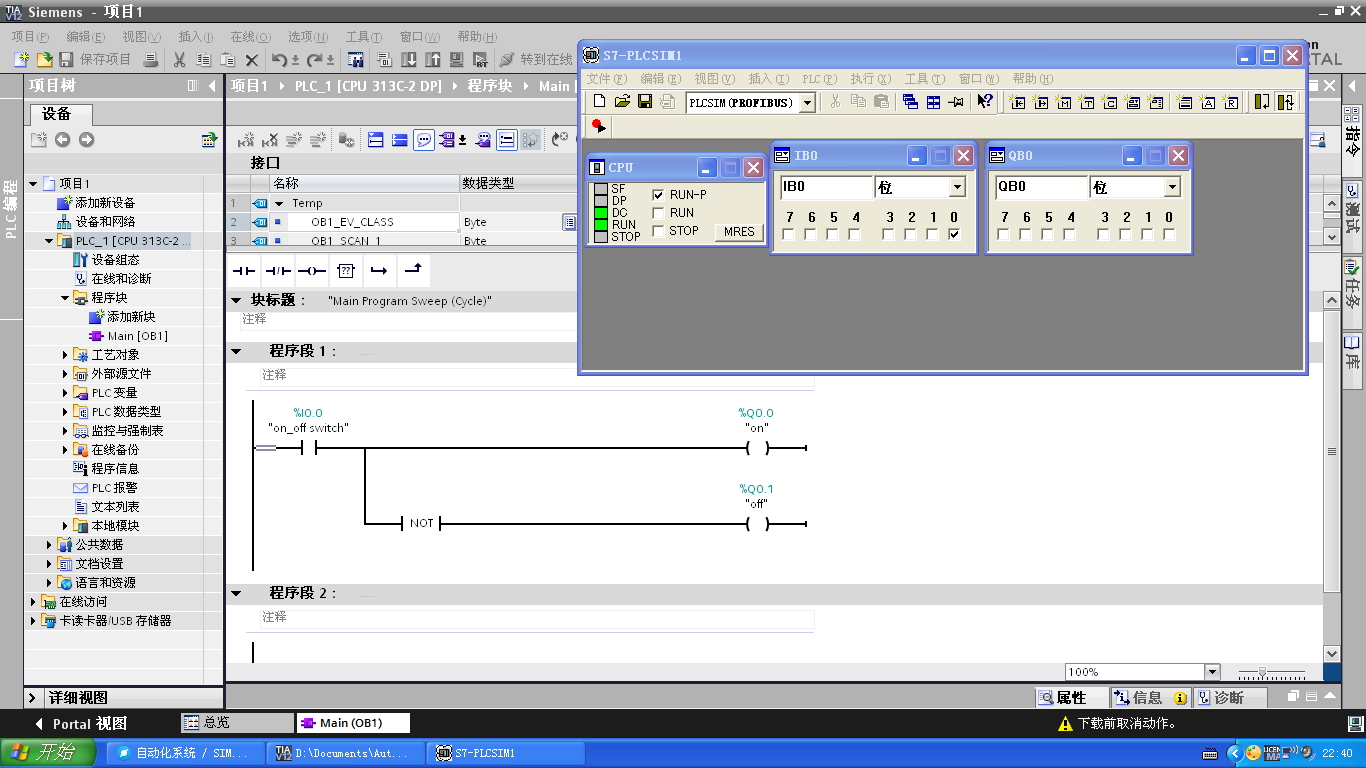Collapse the 程序块 folder
This screenshot has width=1366, height=768.
point(66,298)
